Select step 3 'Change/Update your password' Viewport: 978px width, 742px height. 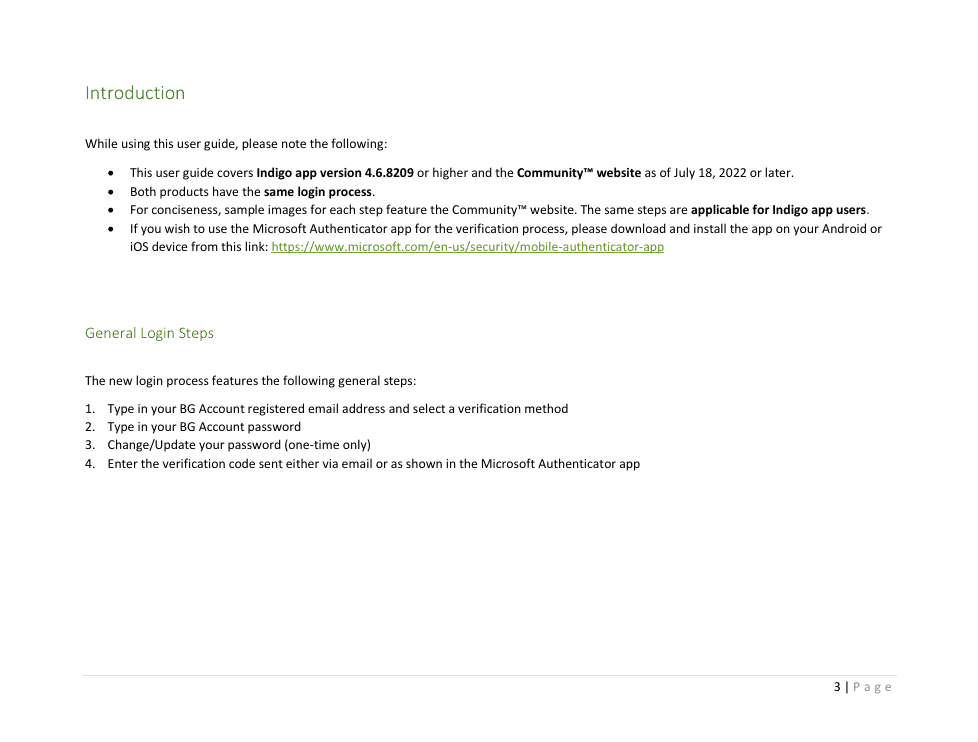(x=238, y=445)
